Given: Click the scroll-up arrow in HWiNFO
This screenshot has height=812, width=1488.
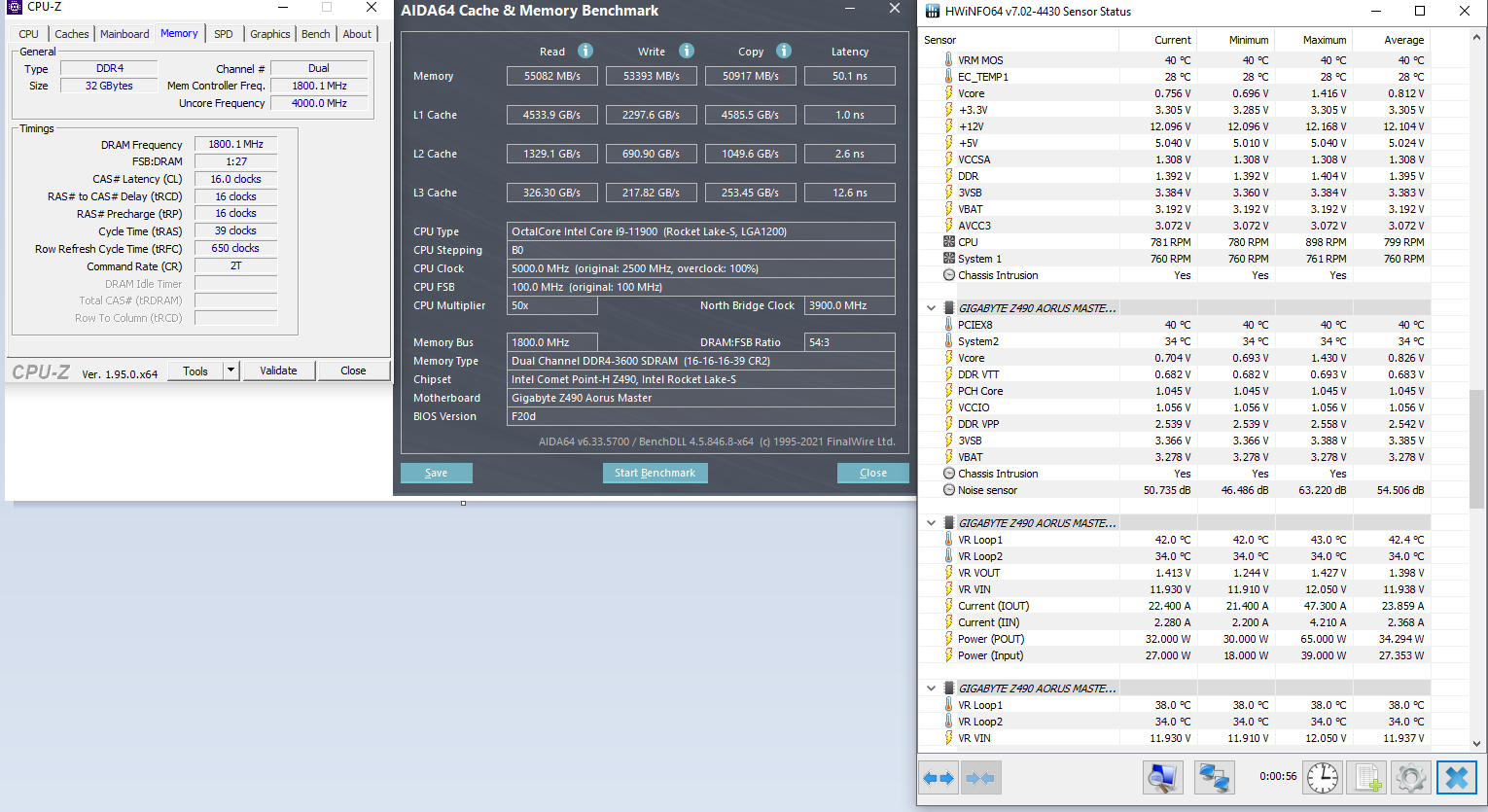Looking at the screenshot, I should coord(1476,37).
